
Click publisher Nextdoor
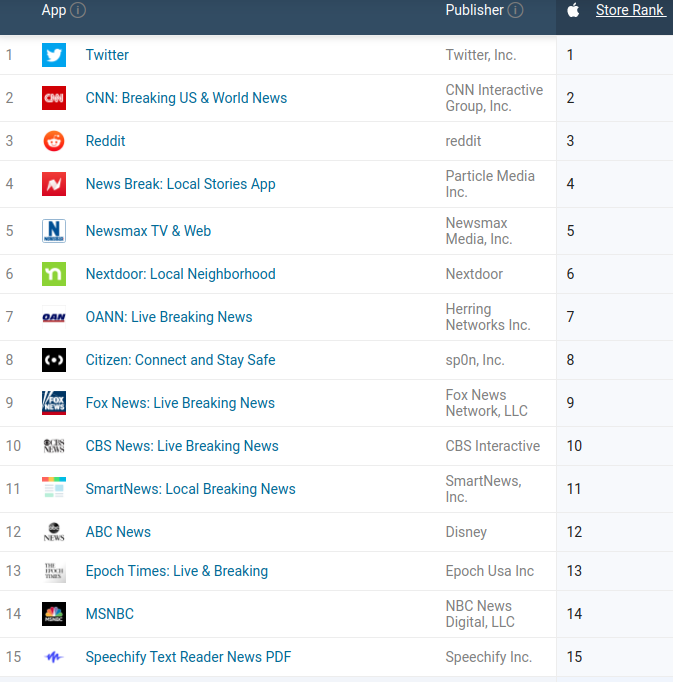coord(474,274)
